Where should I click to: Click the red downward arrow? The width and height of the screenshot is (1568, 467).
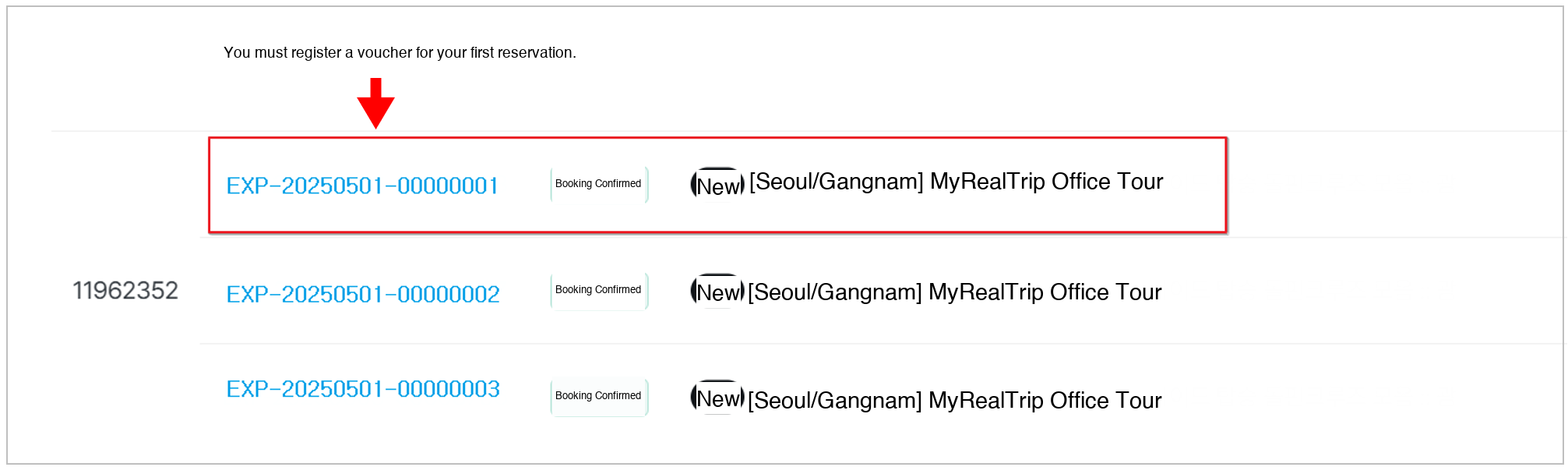(x=375, y=103)
